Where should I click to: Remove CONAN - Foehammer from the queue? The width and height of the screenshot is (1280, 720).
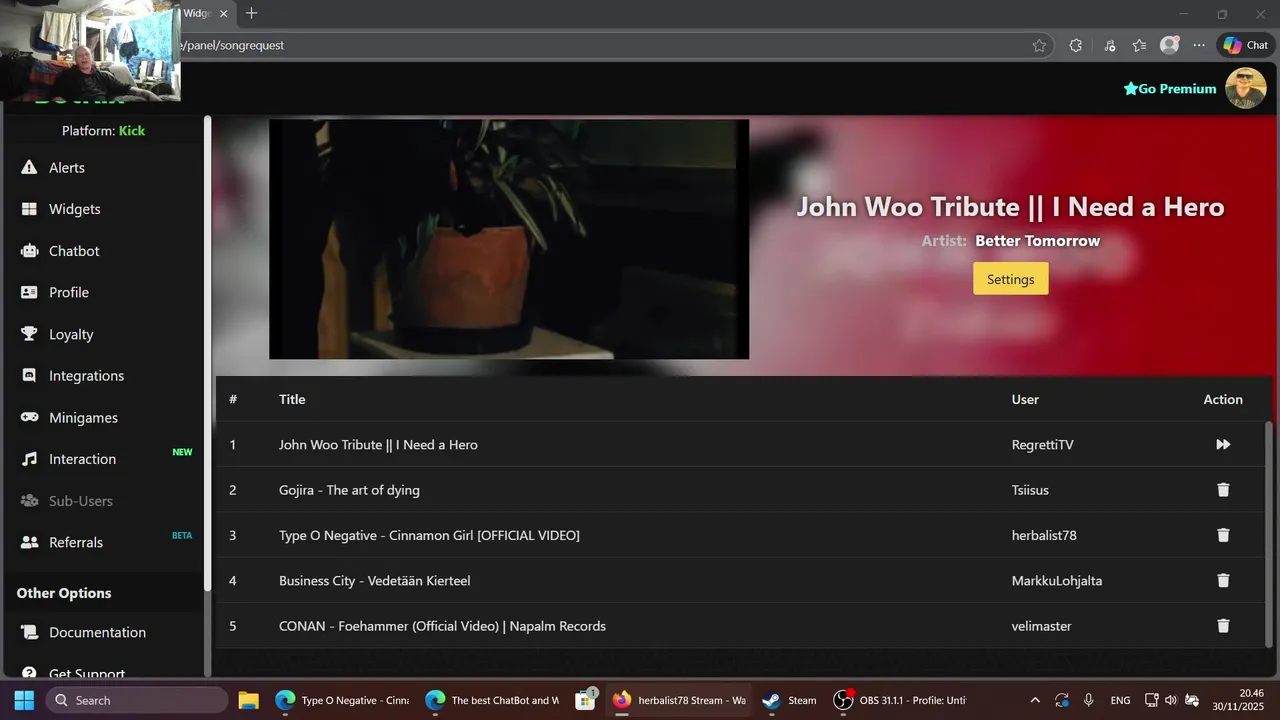coord(1222,626)
